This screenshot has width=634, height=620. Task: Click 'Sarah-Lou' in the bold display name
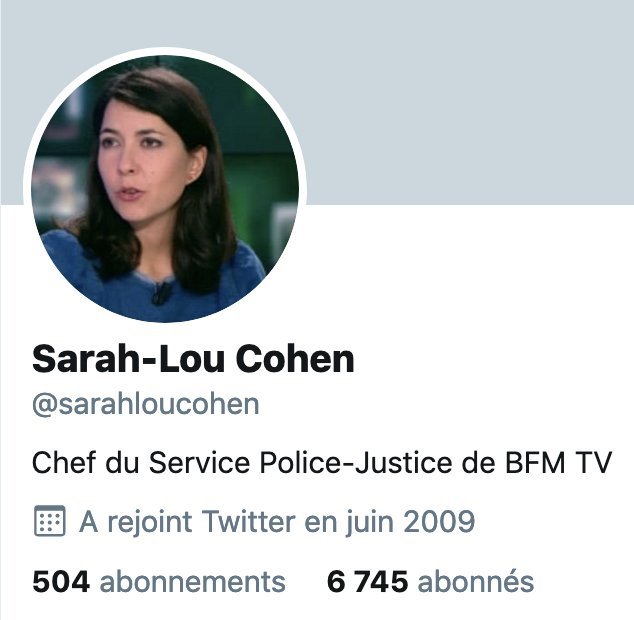pyautogui.click(x=128, y=359)
